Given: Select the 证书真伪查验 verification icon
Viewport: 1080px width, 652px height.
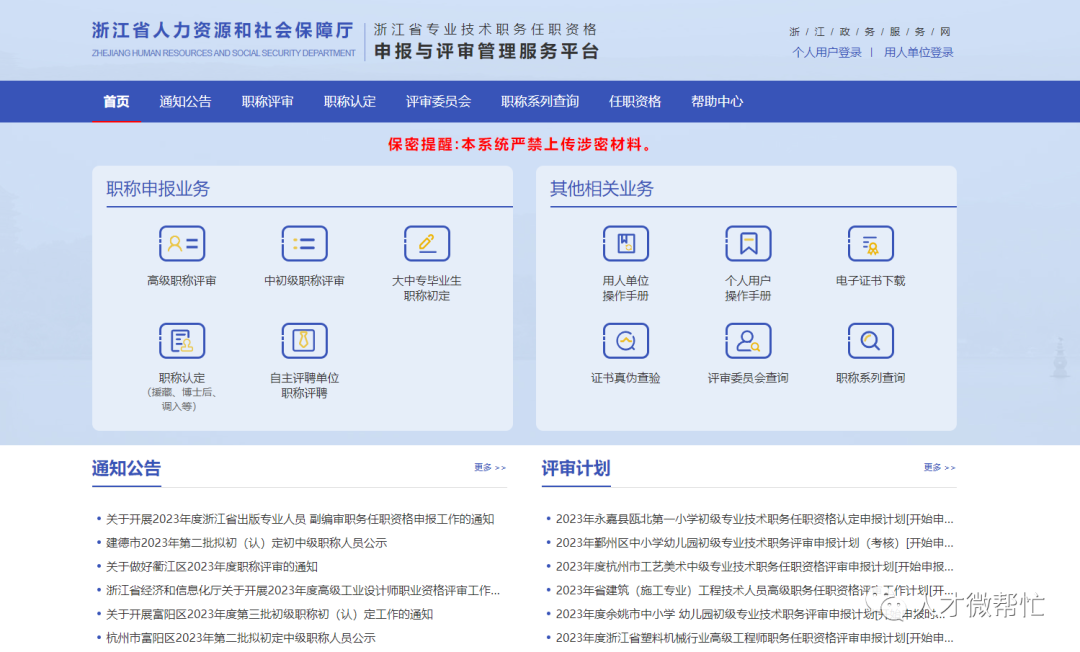Looking at the screenshot, I should tap(627, 340).
